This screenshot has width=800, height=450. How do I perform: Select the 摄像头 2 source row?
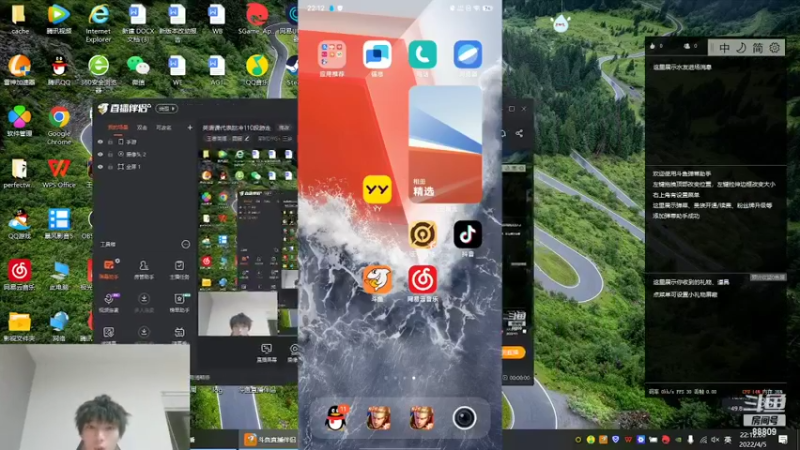tap(145, 154)
